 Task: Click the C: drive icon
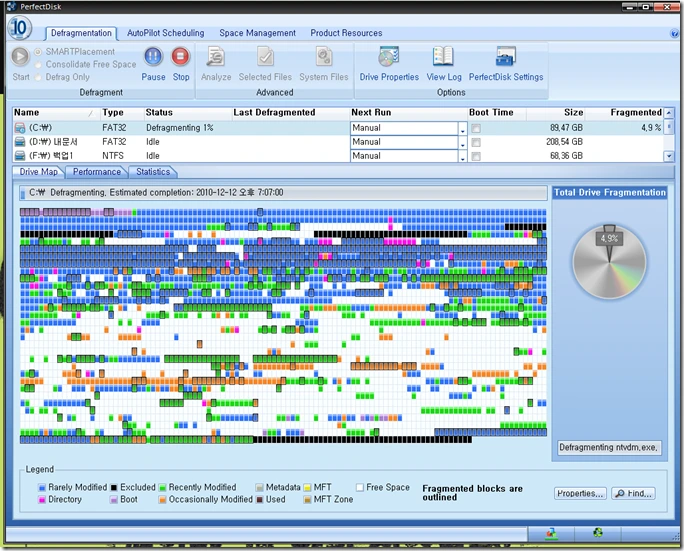20,128
